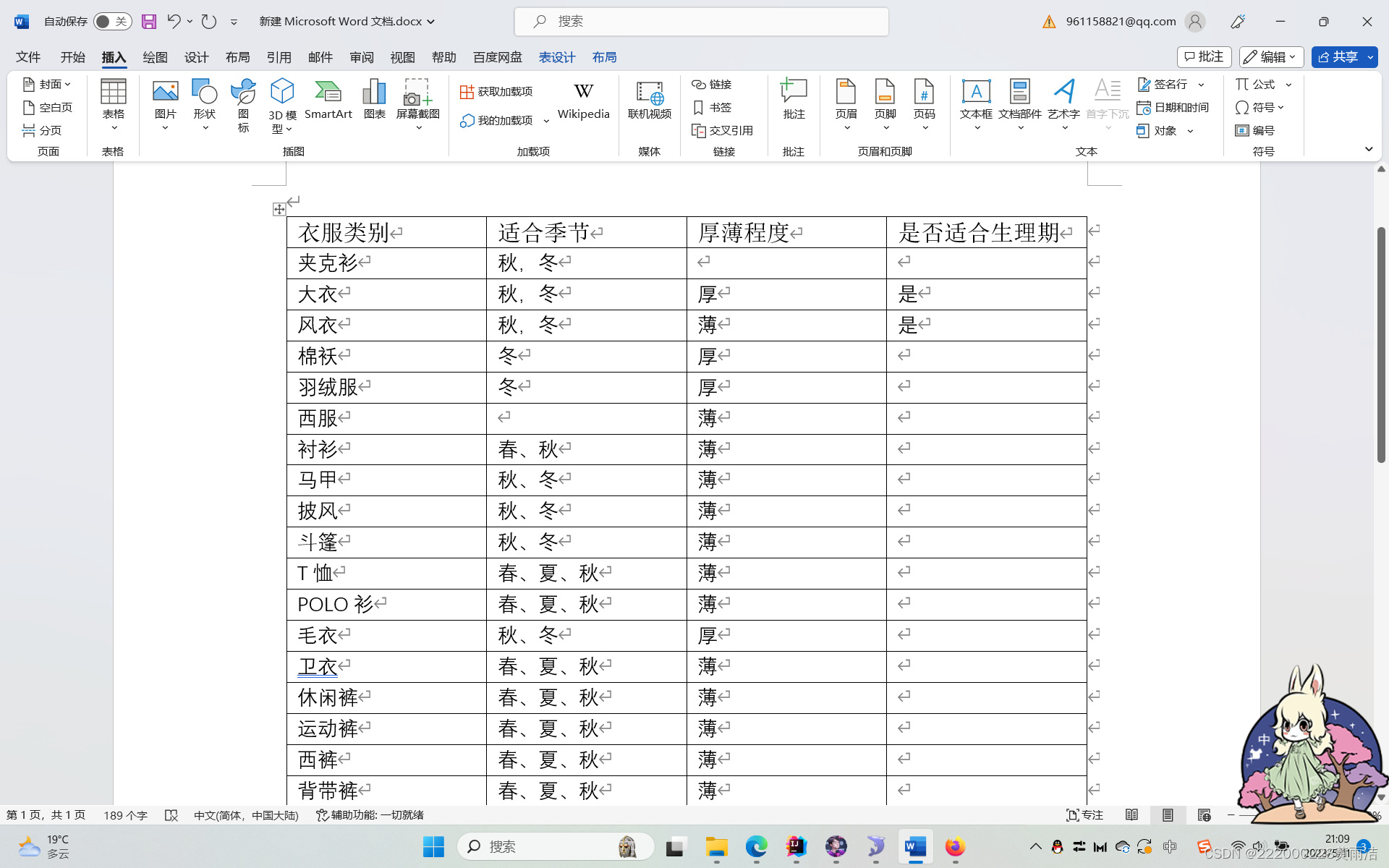Screen dimensions: 1389x868
Task: Toggle the 自动保存 autosave switch
Action: click(x=112, y=22)
